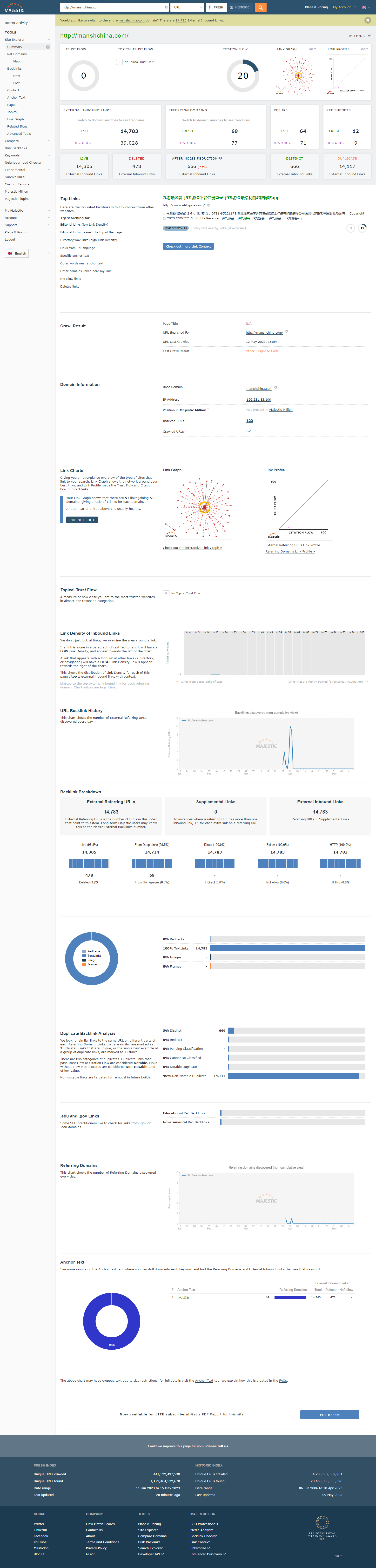Click the PDF Report button
This screenshot has height=1568, width=376.
coord(330,1415)
